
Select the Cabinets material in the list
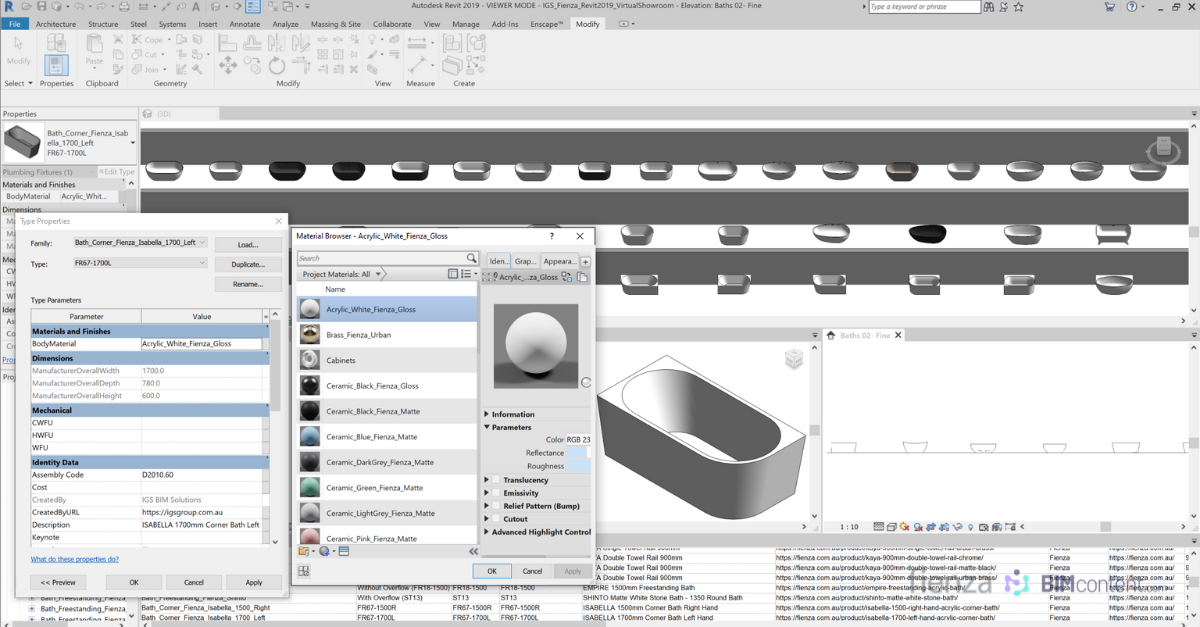click(x=387, y=360)
